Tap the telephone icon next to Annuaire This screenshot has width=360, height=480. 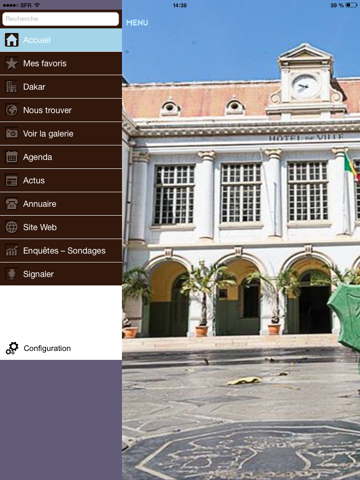[x=12, y=204]
